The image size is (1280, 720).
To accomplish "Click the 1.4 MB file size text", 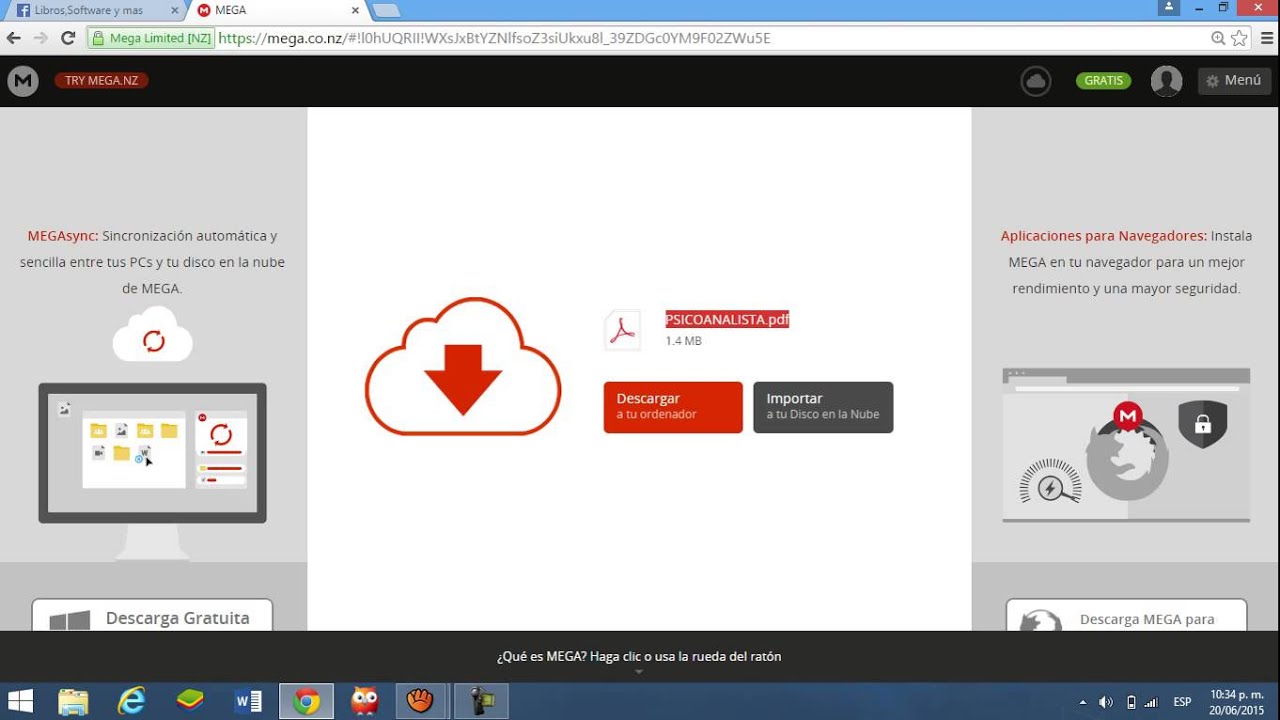I will pyautogui.click(x=684, y=341).
